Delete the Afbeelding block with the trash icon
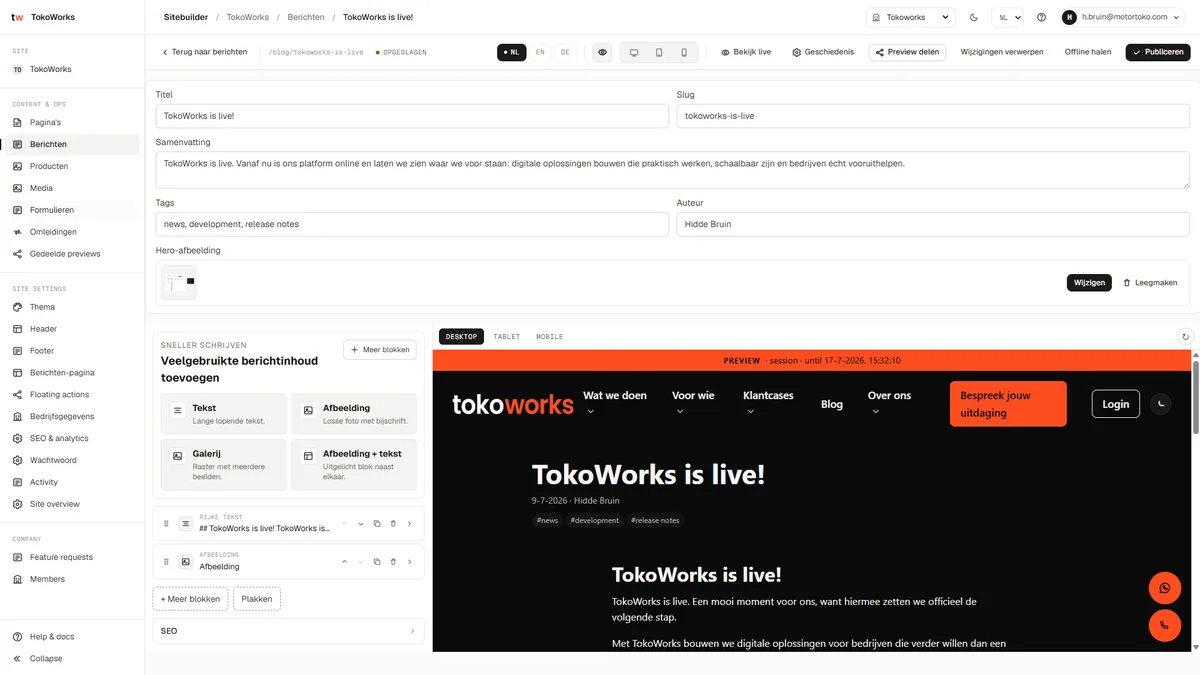Image resolution: width=1200 pixels, height=675 pixels. 393,562
